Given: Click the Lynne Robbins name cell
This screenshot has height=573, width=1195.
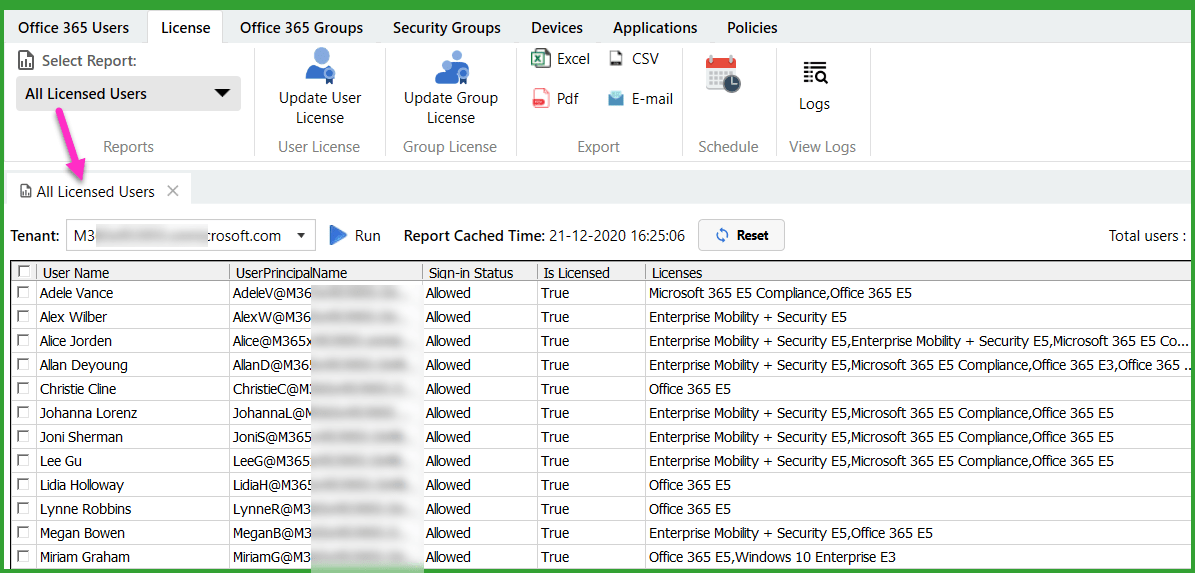Looking at the screenshot, I should click(133, 509).
